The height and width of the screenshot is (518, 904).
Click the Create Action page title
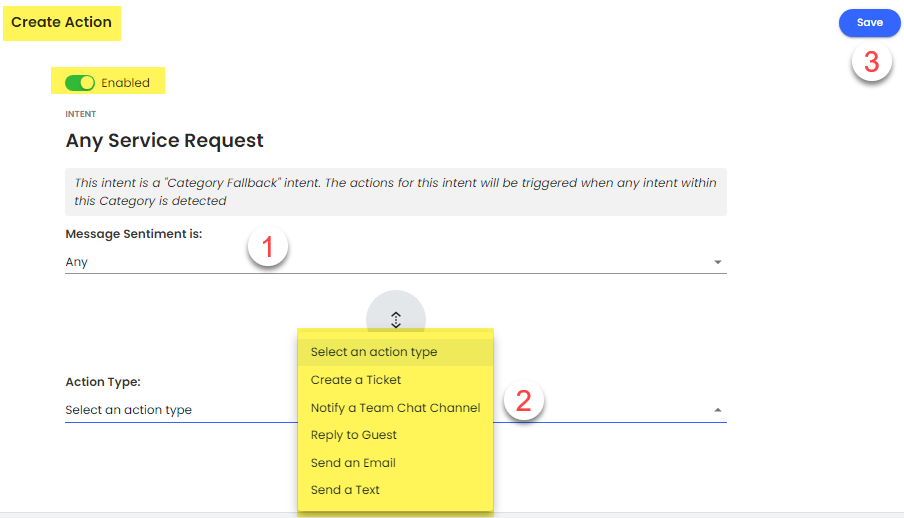[62, 22]
